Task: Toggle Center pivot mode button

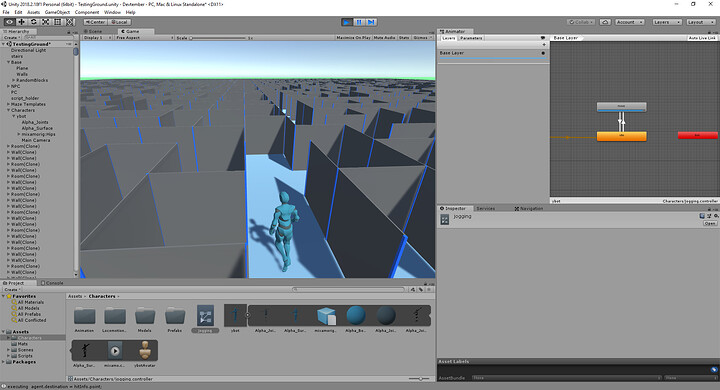Action: click(95, 22)
